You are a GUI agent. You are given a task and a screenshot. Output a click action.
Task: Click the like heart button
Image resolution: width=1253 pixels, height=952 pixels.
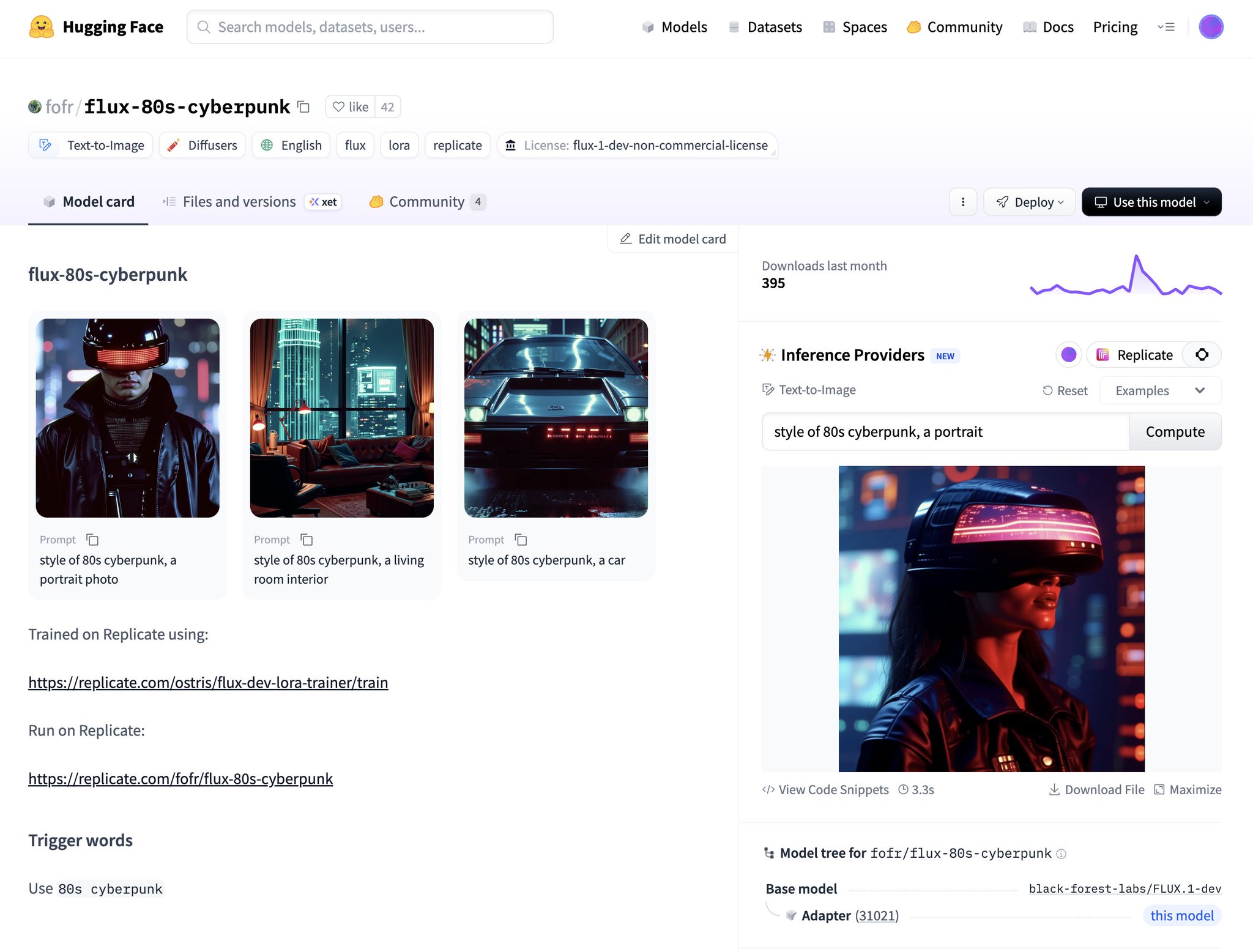[x=351, y=107]
